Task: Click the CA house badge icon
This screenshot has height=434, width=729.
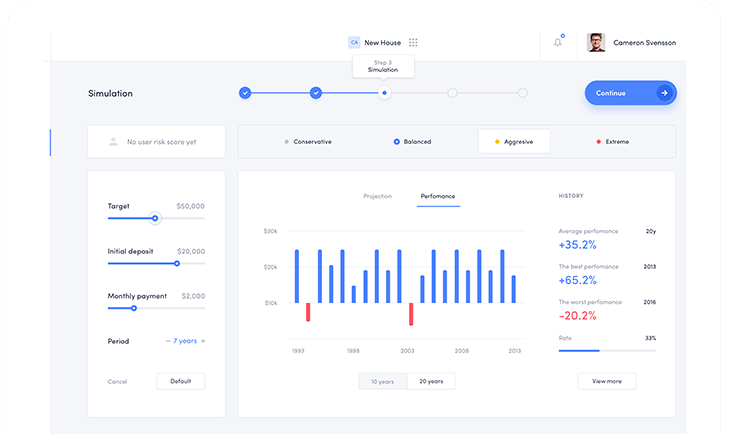Action: (354, 43)
